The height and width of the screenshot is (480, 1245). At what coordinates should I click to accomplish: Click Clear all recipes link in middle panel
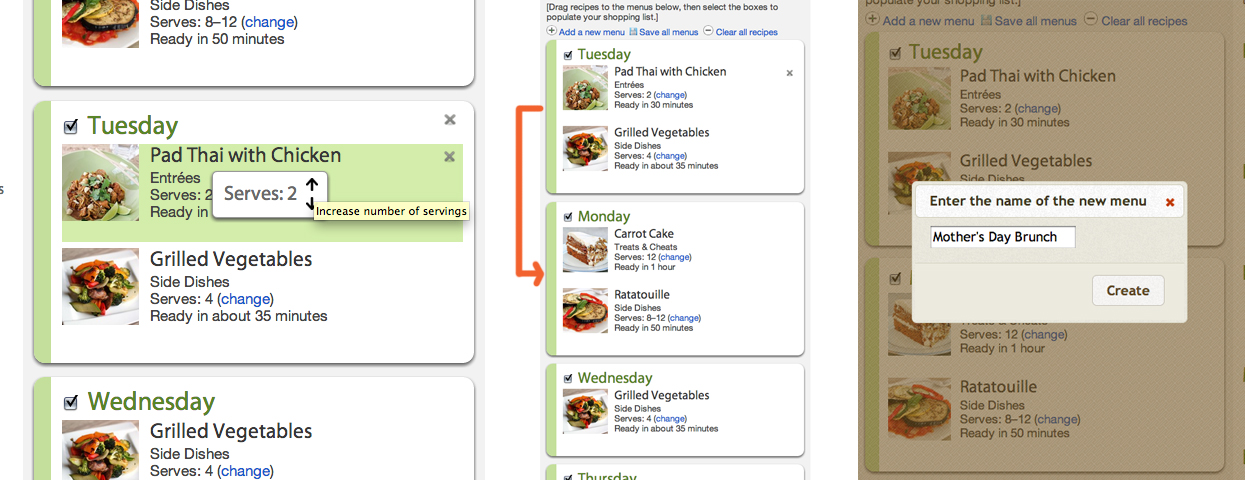click(746, 32)
